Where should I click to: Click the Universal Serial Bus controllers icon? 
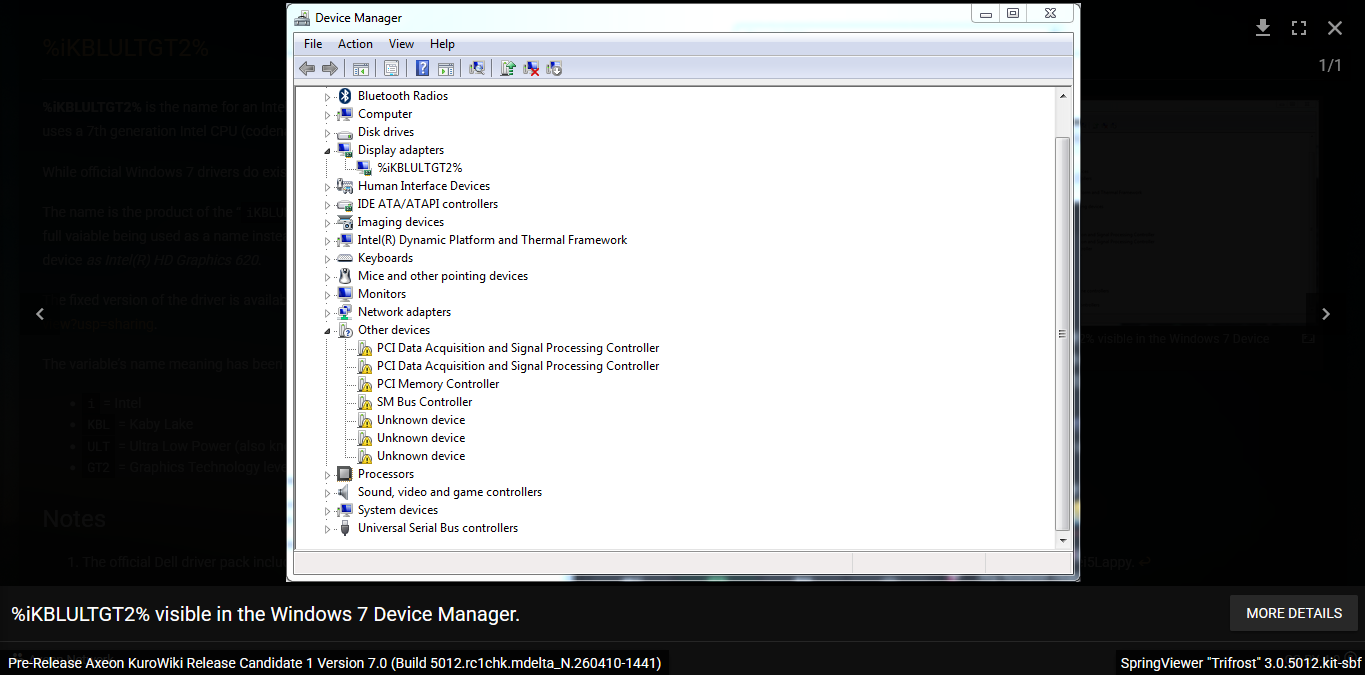(x=345, y=528)
